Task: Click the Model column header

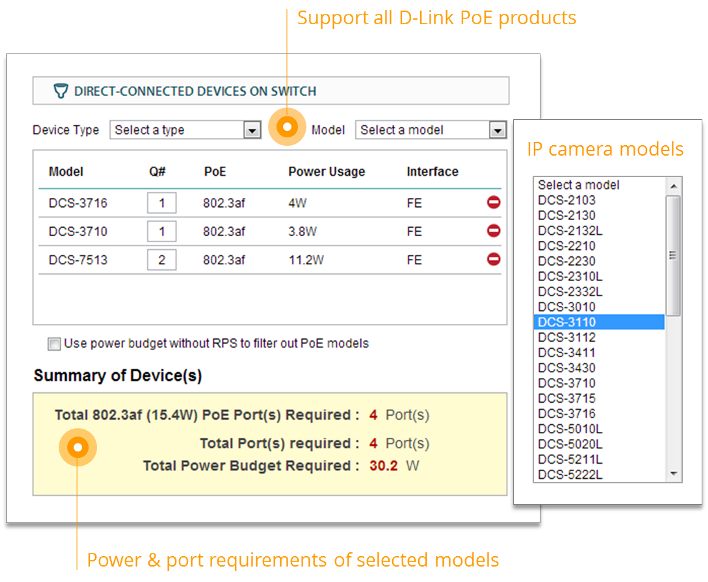Action: [66, 172]
